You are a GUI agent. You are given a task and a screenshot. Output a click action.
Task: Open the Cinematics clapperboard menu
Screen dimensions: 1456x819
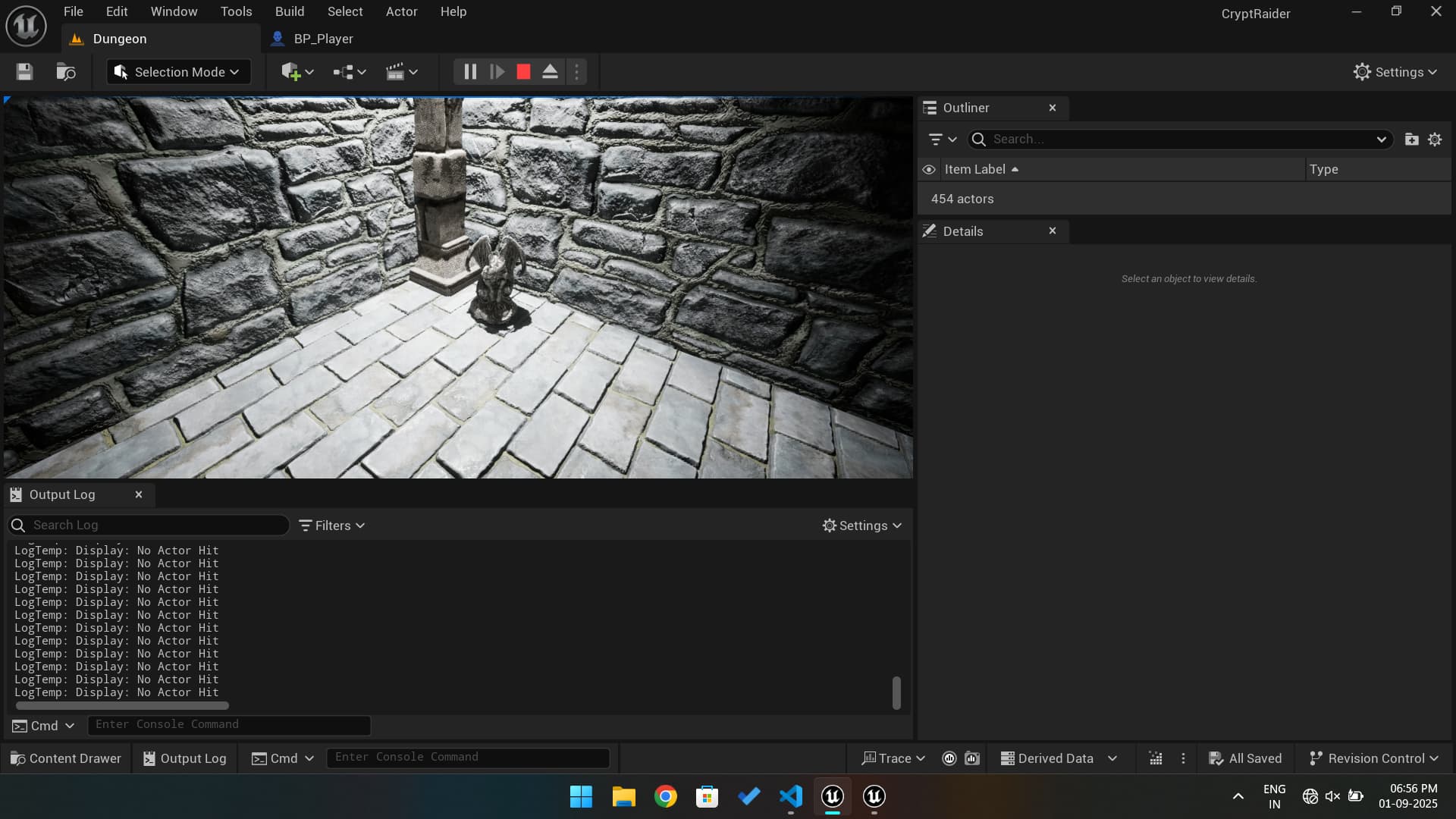coord(401,72)
